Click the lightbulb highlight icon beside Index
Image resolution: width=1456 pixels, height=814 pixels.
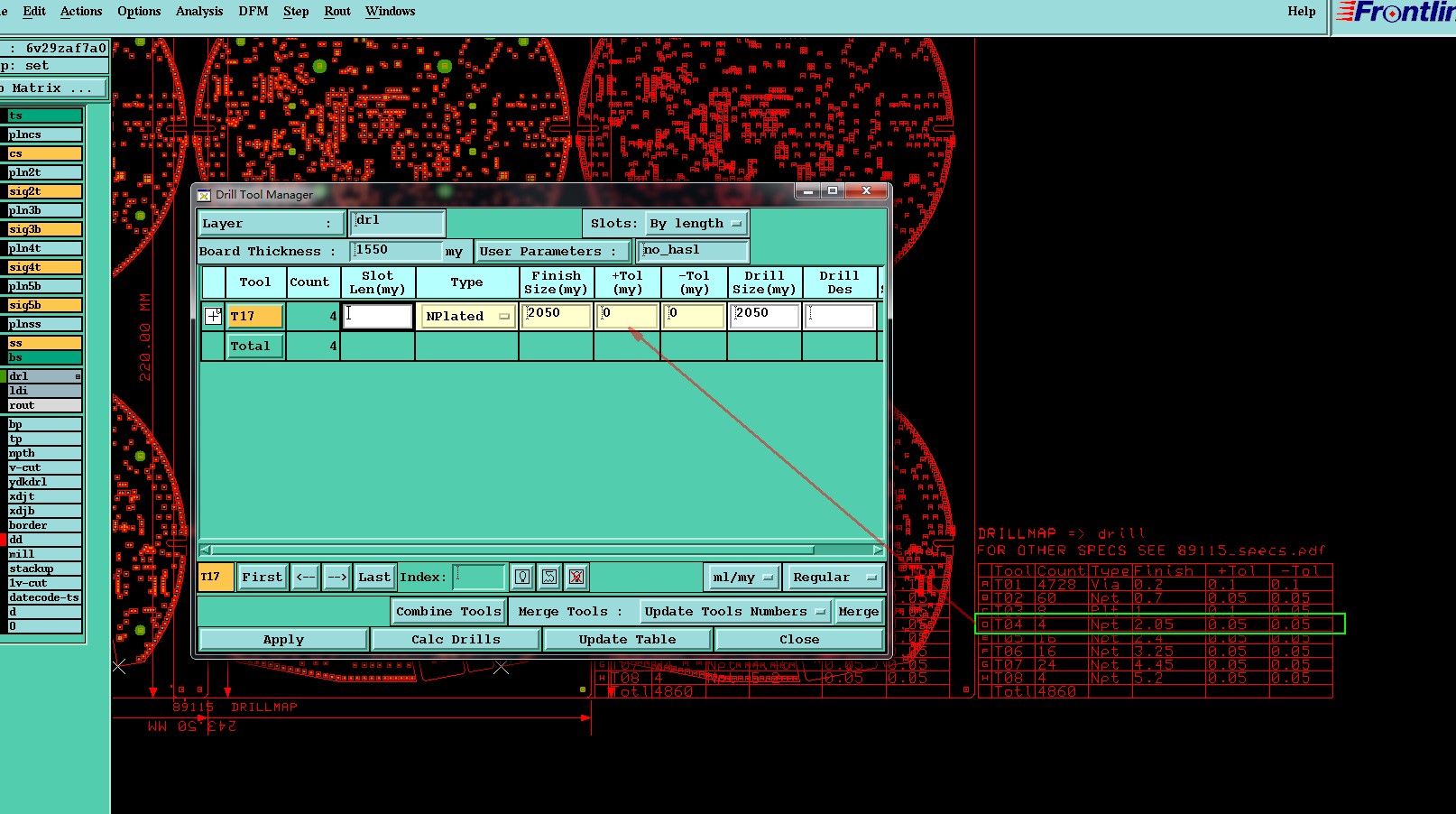tap(522, 577)
